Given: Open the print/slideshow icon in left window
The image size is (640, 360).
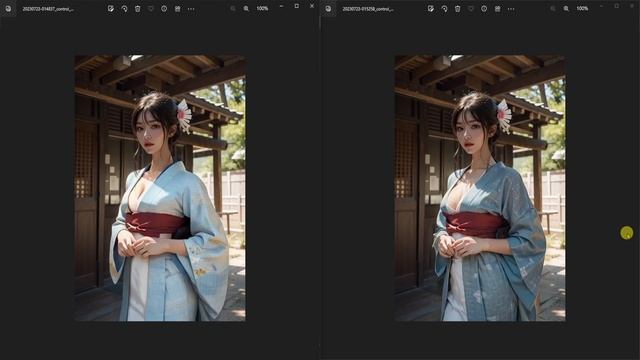Looking at the screenshot, I should pyautogui.click(x=178, y=9).
